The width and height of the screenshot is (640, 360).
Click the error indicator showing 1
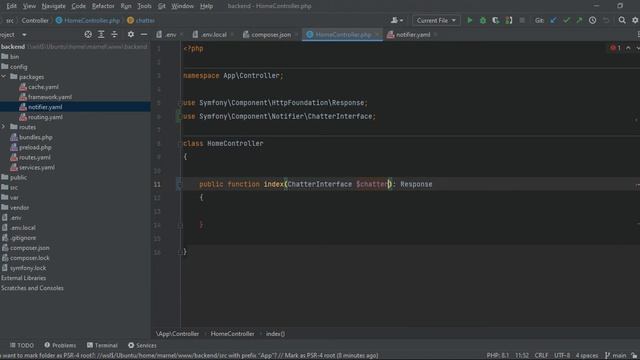(x=616, y=48)
